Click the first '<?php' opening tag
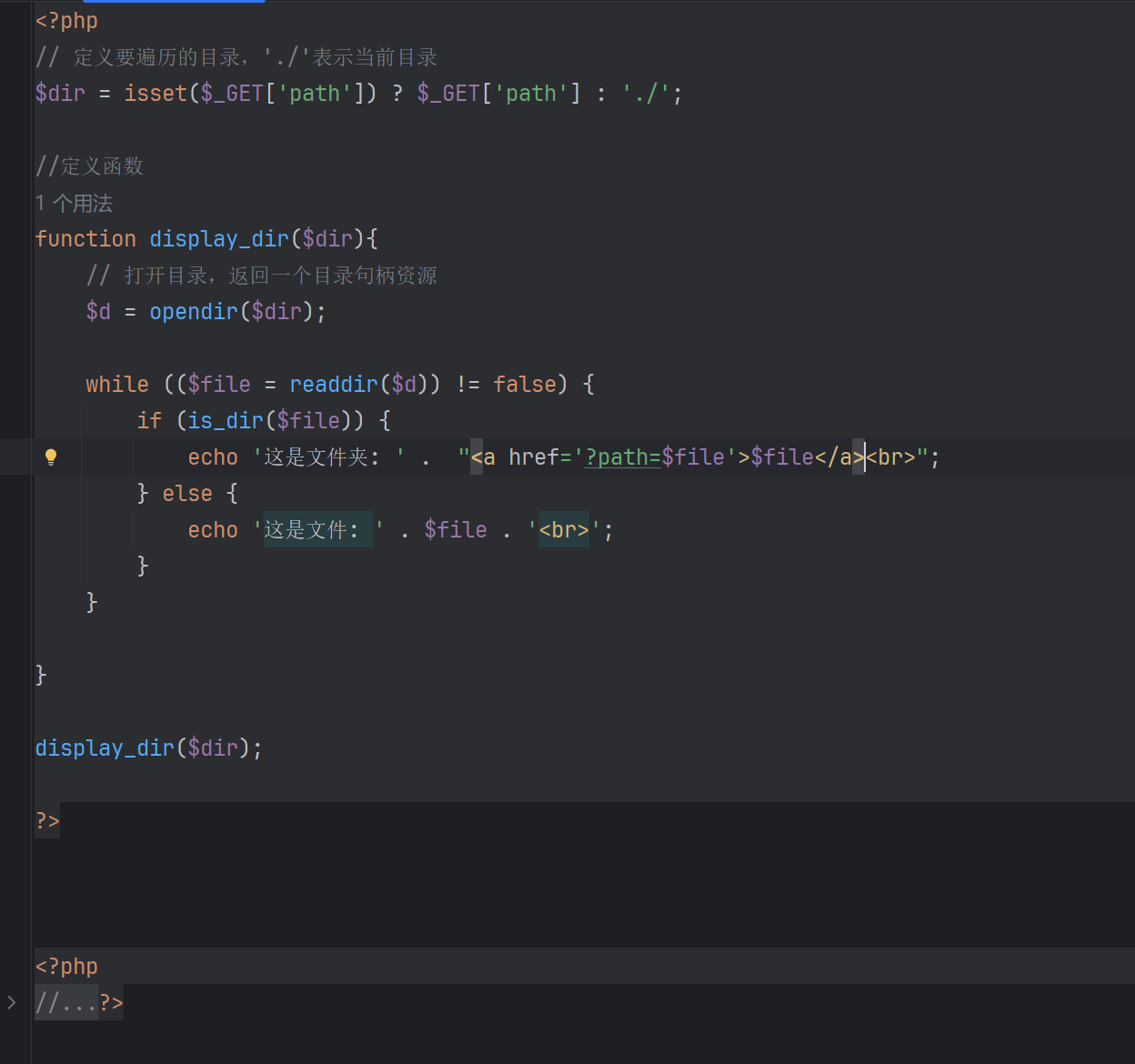Screen dimensions: 1135x1064 (x=66, y=20)
